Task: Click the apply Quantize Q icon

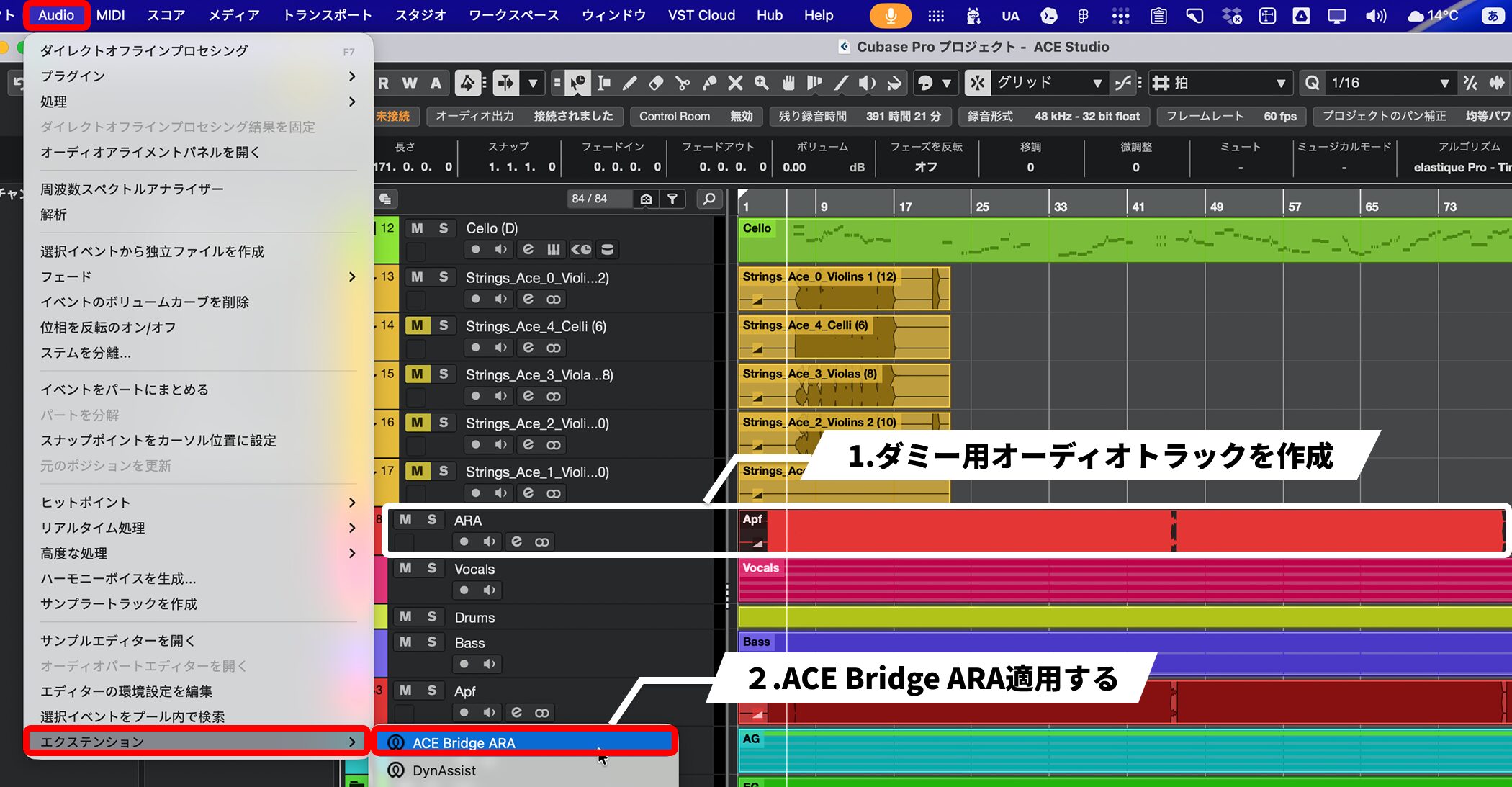Action: pos(1313,84)
